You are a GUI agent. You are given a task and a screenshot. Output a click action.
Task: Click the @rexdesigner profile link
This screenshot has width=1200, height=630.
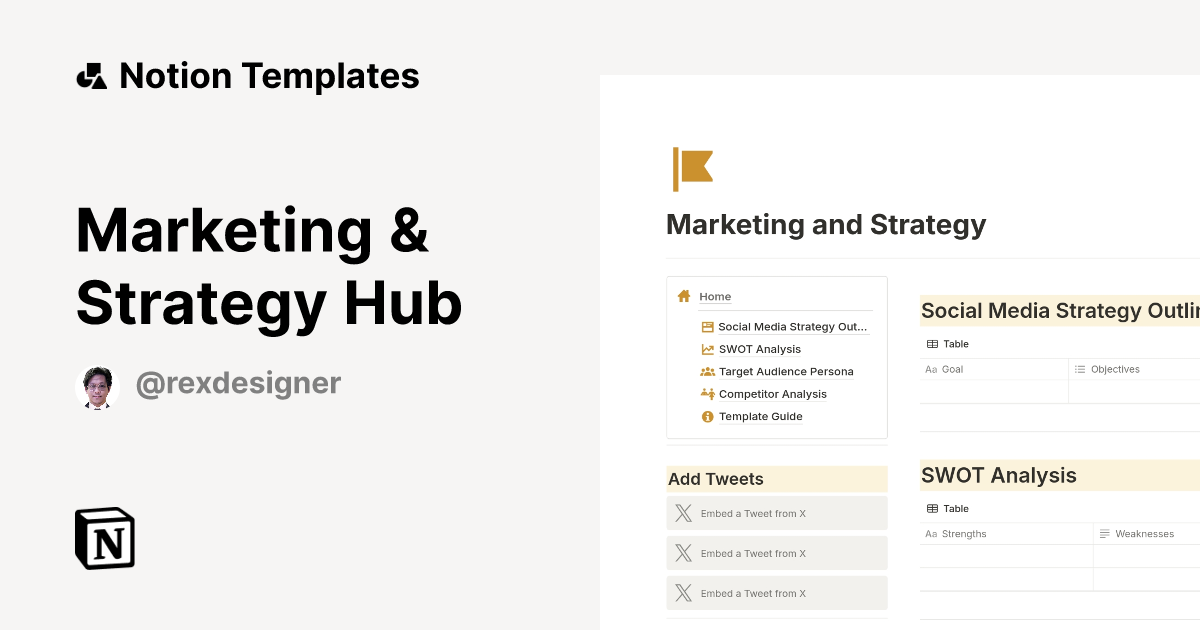238,382
